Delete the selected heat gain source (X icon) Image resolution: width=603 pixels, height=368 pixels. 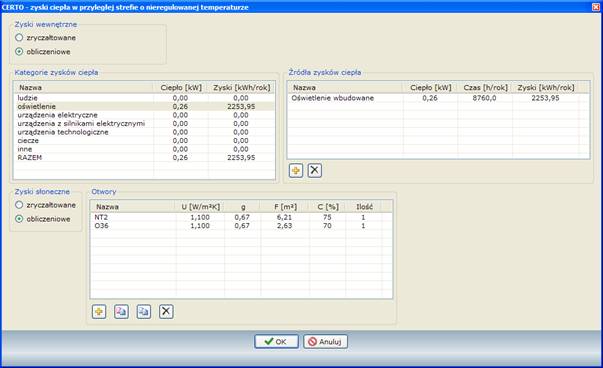pyautogui.click(x=315, y=170)
